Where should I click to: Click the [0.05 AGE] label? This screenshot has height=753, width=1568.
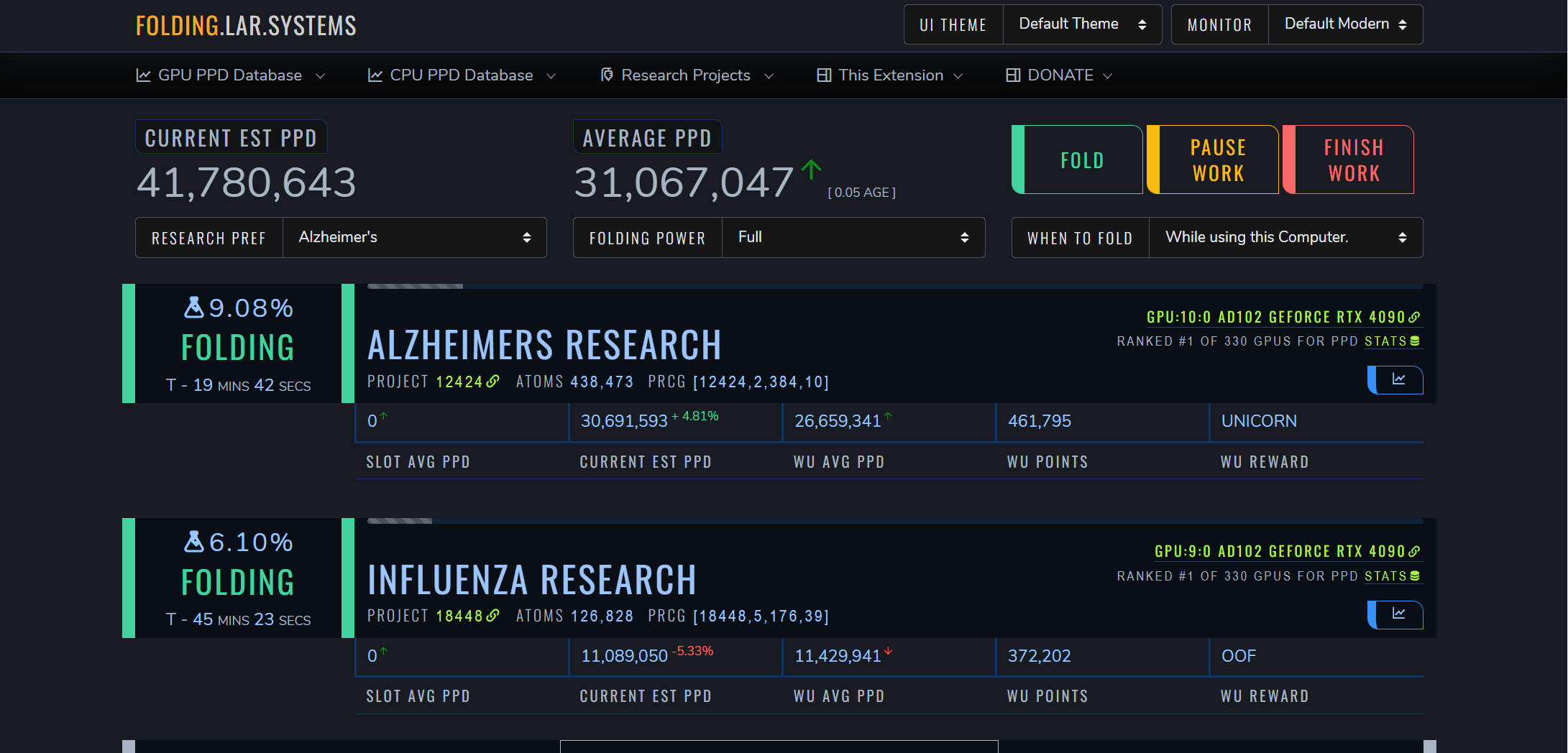click(862, 193)
